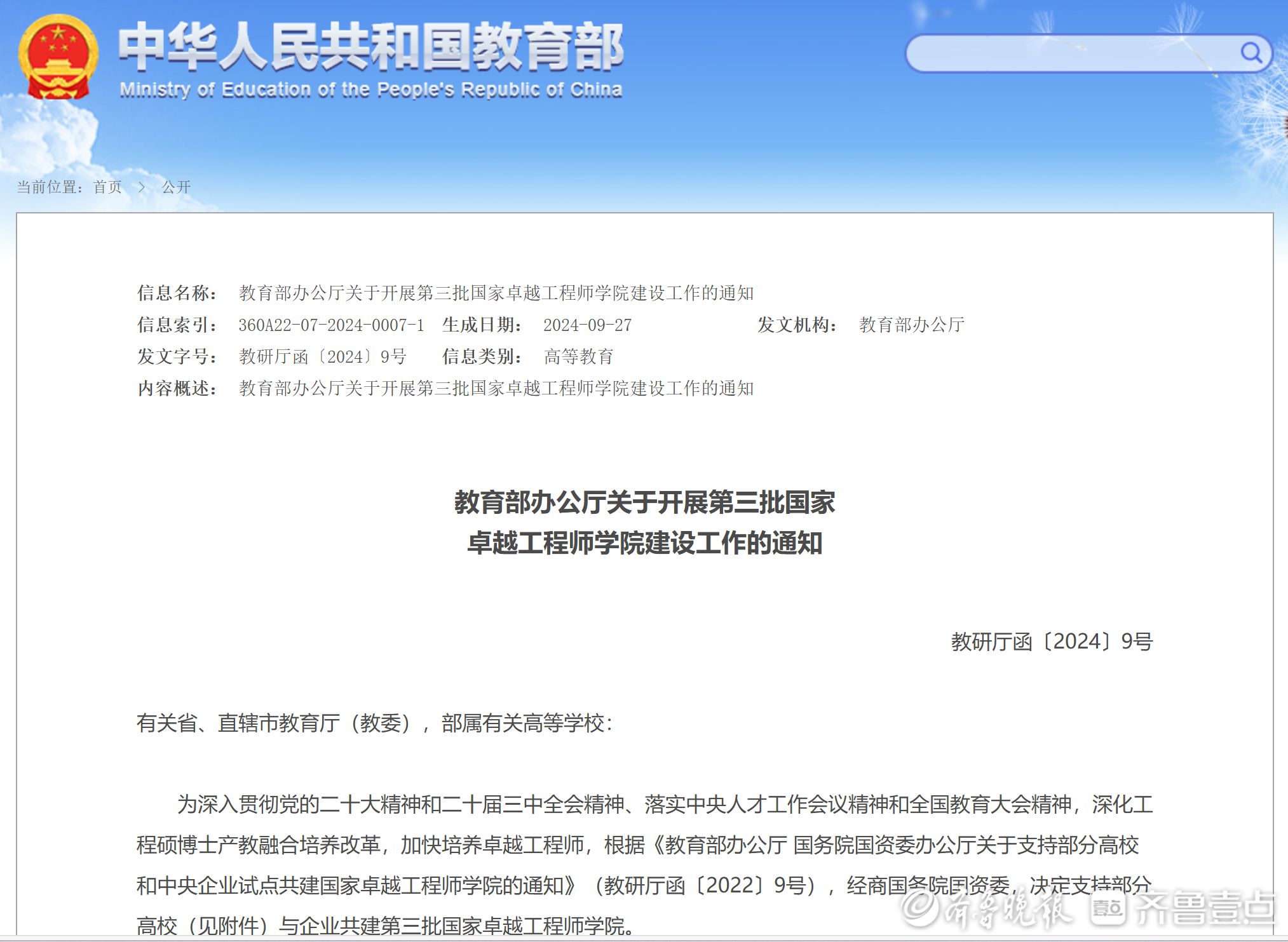Click the 当前位置 breadcrumb label

[50, 187]
